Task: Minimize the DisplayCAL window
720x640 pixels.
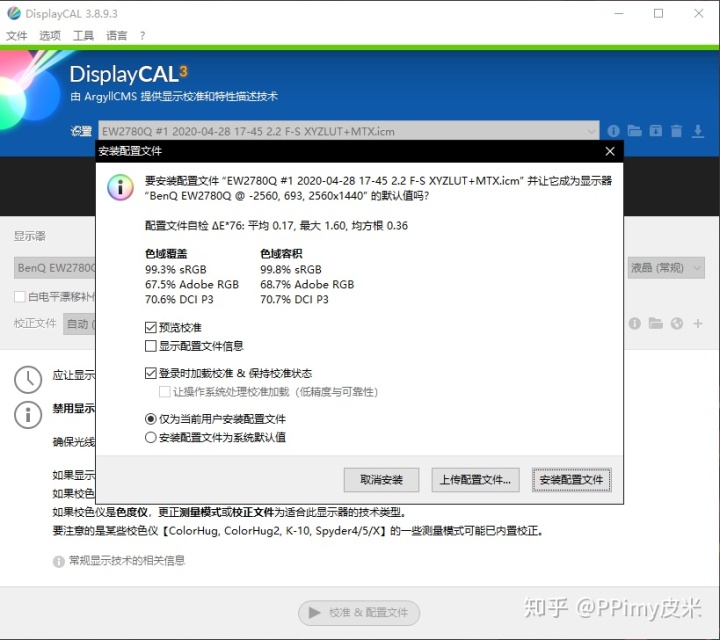Action: (619, 13)
